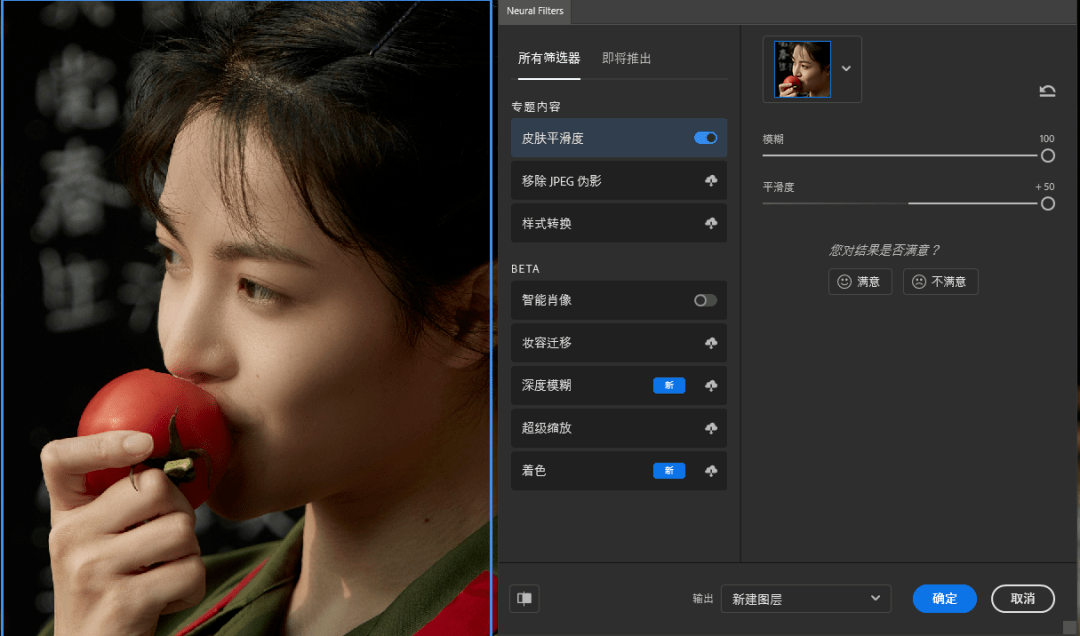Disable the 皮肤平滑度 toggle switch
Viewport: 1080px width, 636px height.
pos(705,138)
